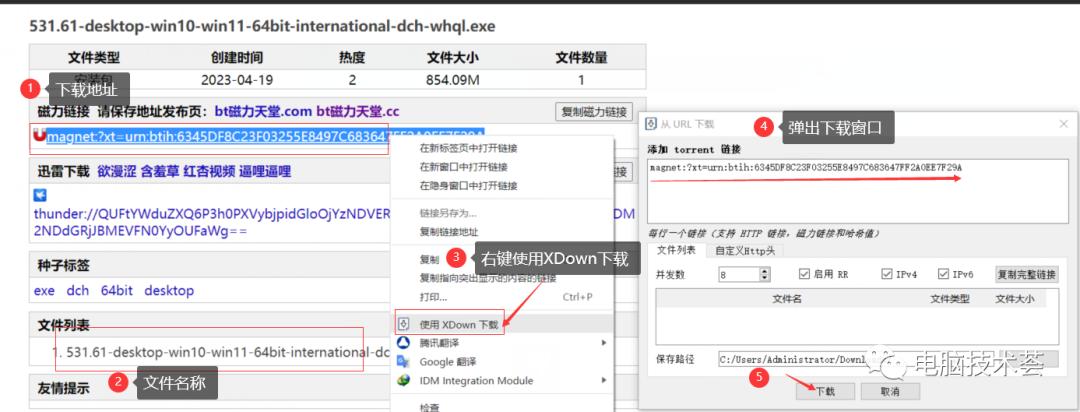Select the 腾讯翻译 menu entry
The height and width of the screenshot is (412, 1080).
click(439, 342)
